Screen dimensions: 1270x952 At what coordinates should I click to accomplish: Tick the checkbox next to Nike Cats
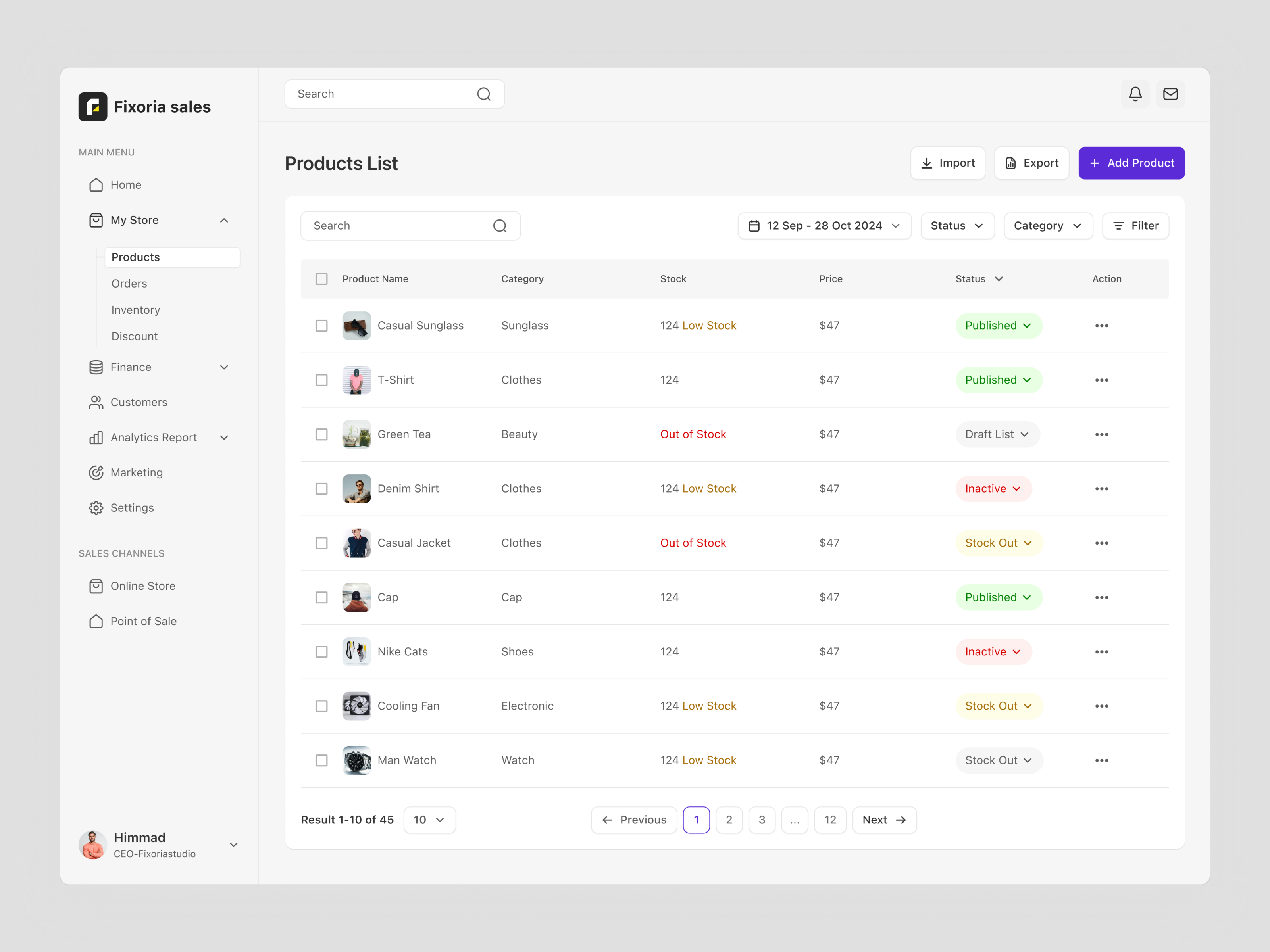pos(321,651)
